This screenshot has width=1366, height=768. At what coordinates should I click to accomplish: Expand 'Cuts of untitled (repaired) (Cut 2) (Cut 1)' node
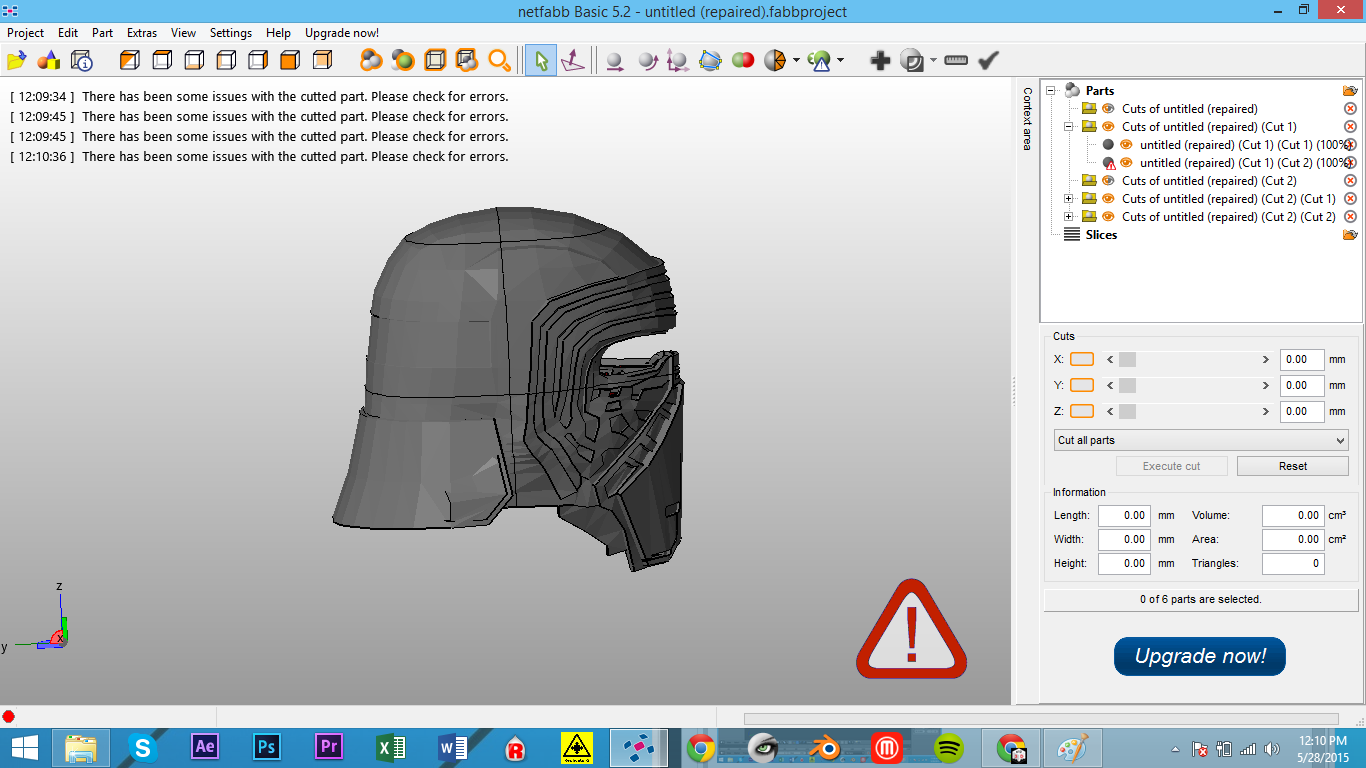pyautogui.click(x=1069, y=199)
